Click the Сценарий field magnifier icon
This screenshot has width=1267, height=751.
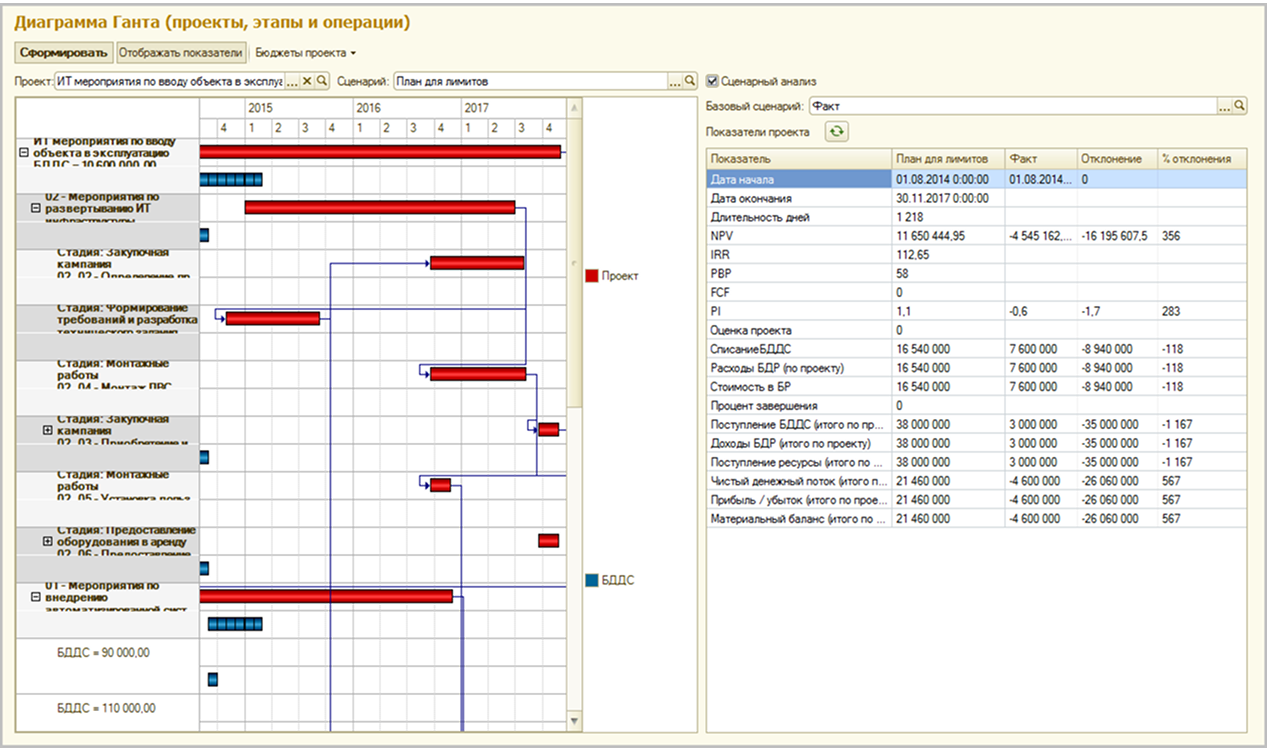coord(690,81)
